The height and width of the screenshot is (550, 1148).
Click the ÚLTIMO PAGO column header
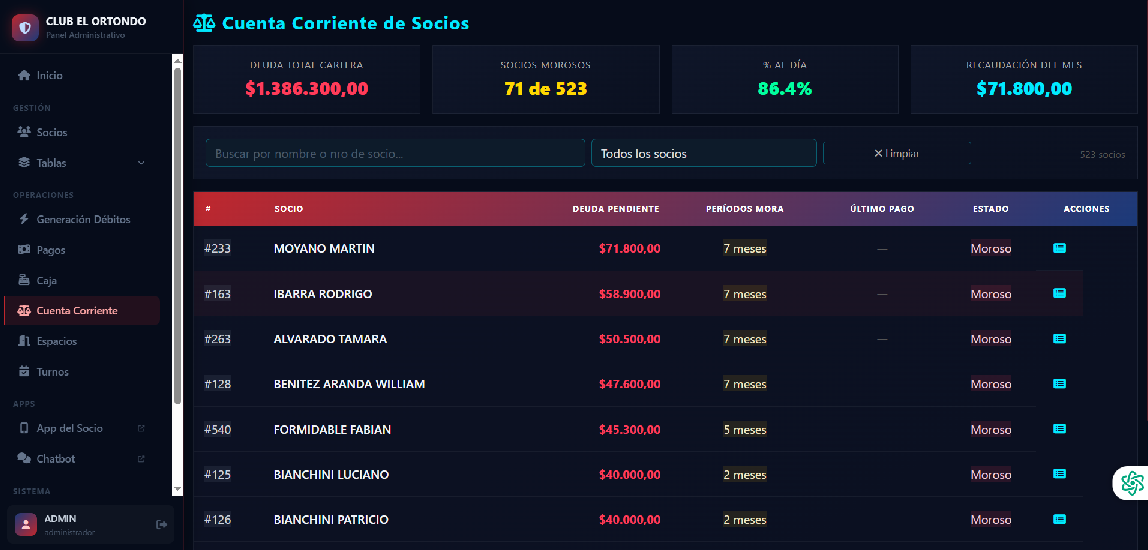tap(882, 209)
